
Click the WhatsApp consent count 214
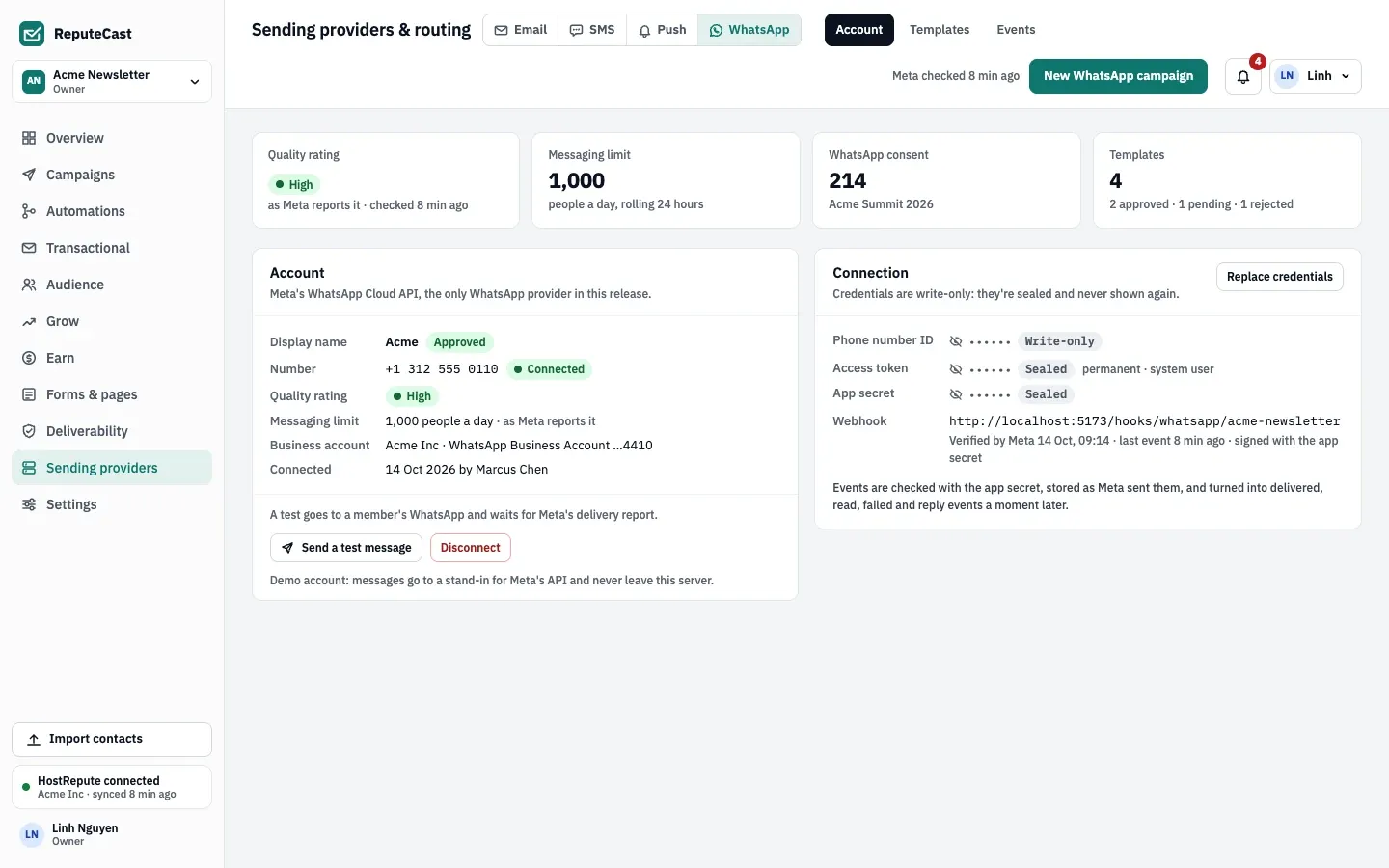coord(848,180)
